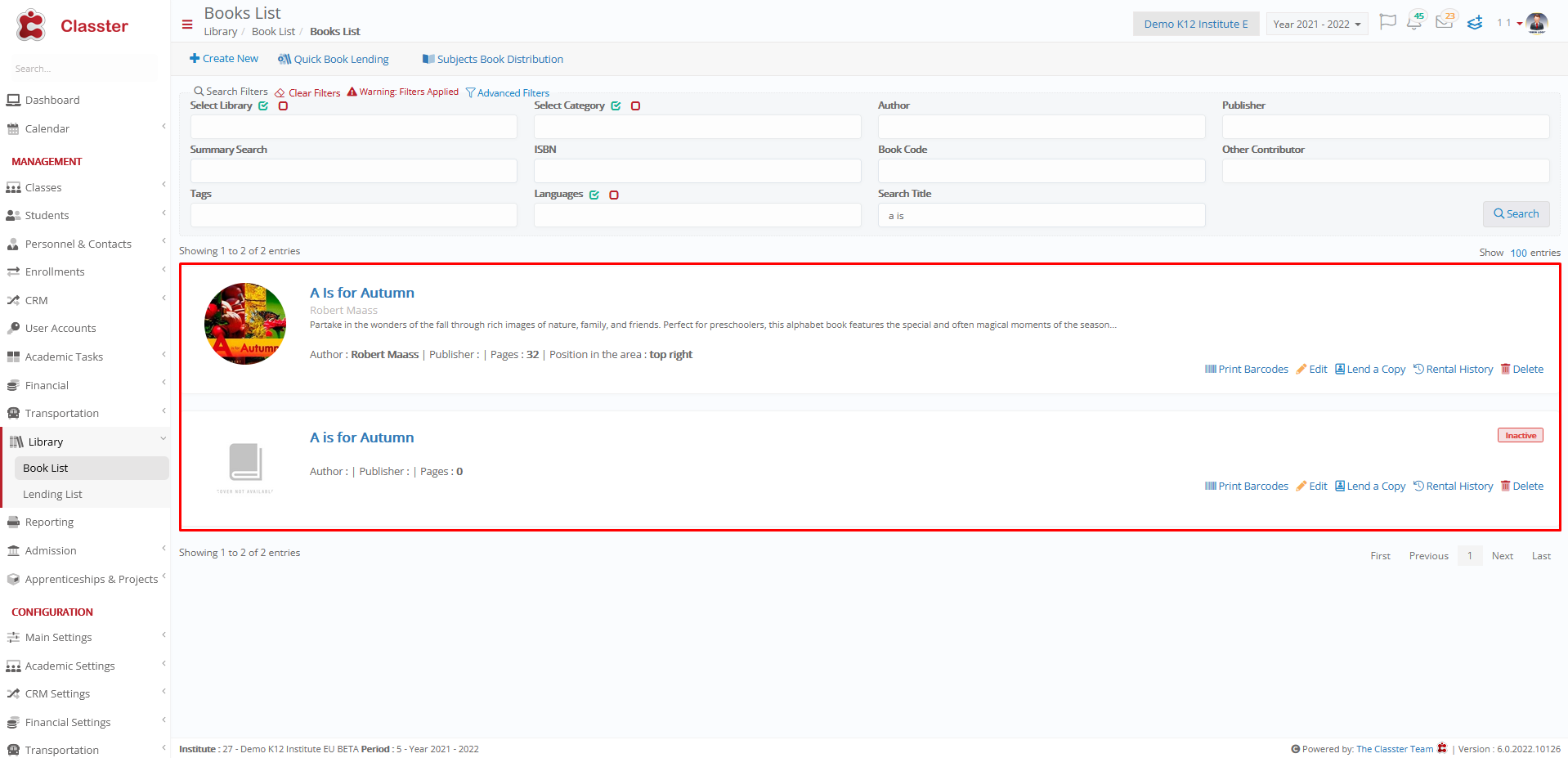The width and height of the screenshot is (1568, 758).
Task: Click barcode icon for A Is for Autumn by Robert Maass
Action: [1210, 369]
